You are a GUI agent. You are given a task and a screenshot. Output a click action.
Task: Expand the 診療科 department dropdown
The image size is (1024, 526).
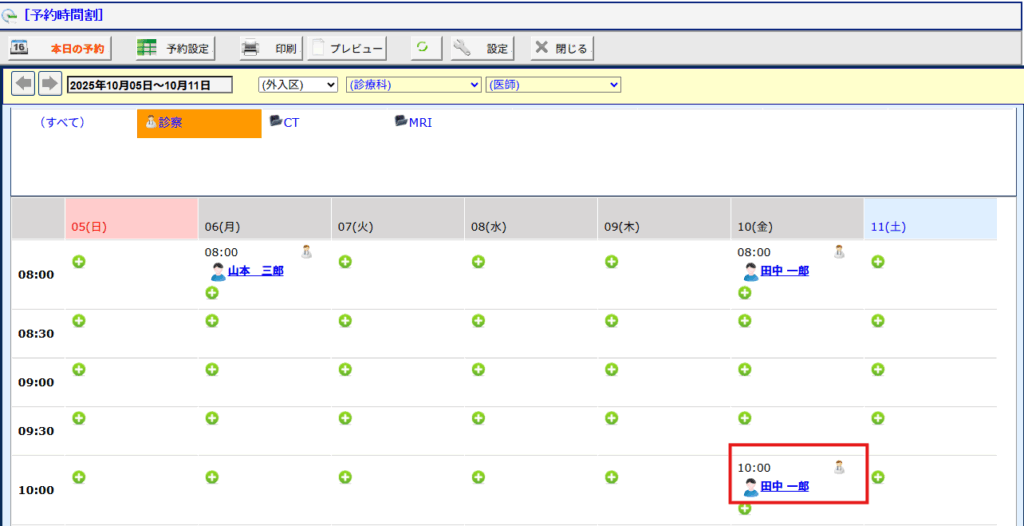point(413,85)
